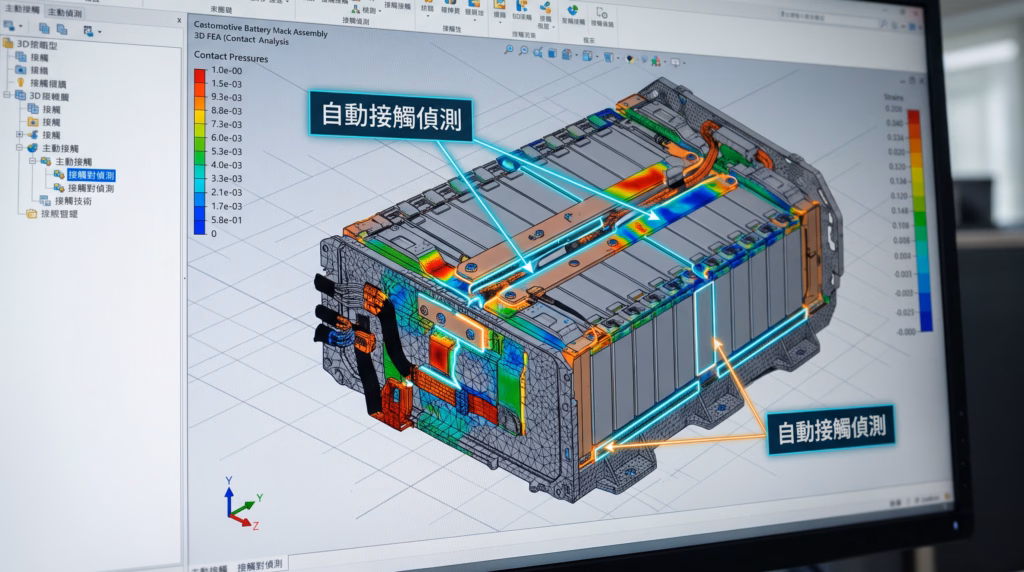Click the solid blue cube display icon
1024x572 pixels.
click(552, 54)
